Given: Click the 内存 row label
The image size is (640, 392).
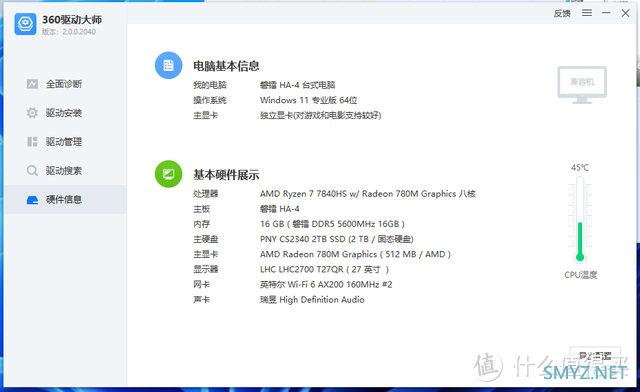Looking at the screenshot, I should coord(202,224).
